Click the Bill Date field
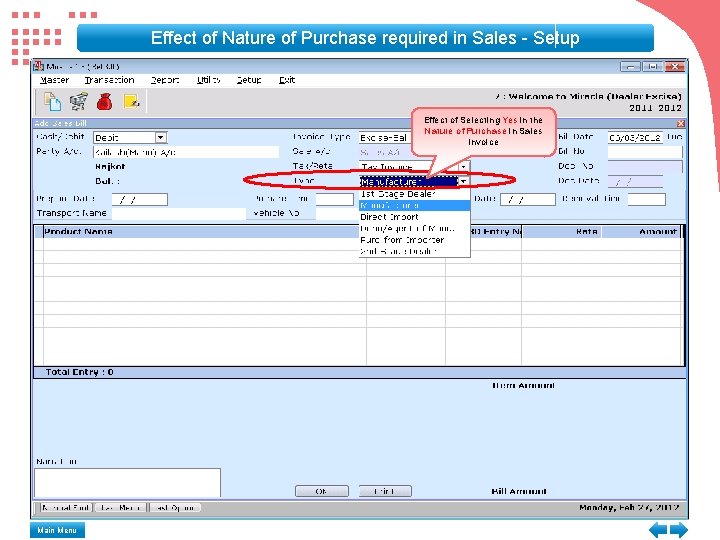The image size is (720, 540). 636,138
